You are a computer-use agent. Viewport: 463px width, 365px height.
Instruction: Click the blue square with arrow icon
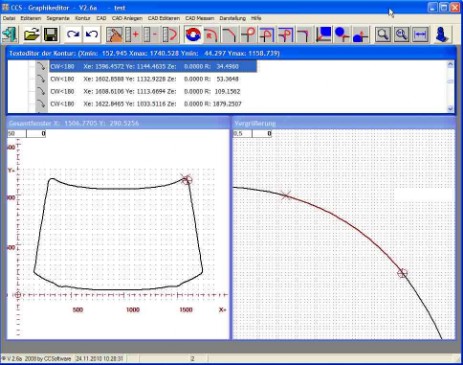tap(323, 34)
